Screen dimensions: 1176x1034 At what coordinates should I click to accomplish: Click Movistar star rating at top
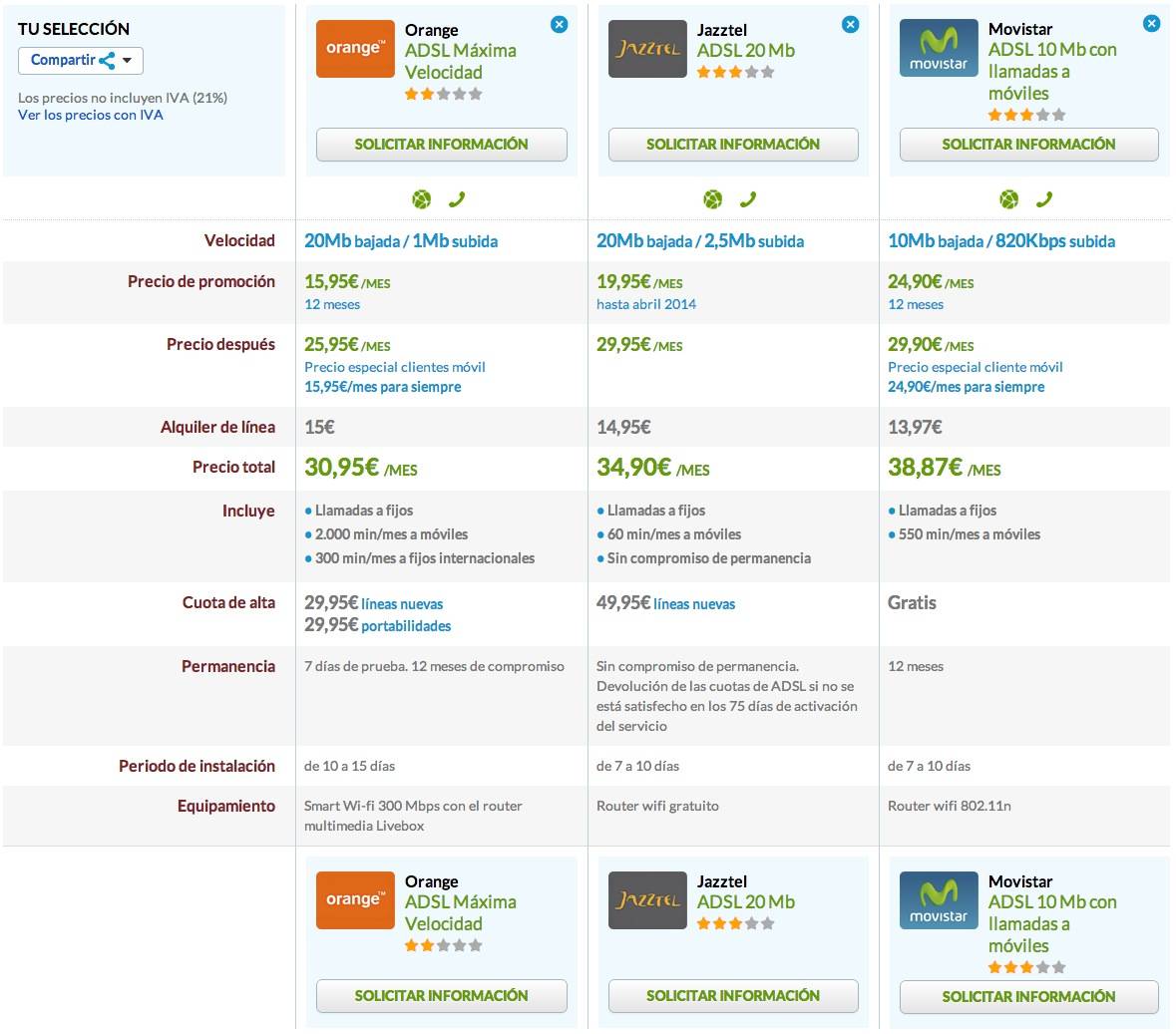pyautogui.click(x=1026, y=116)
